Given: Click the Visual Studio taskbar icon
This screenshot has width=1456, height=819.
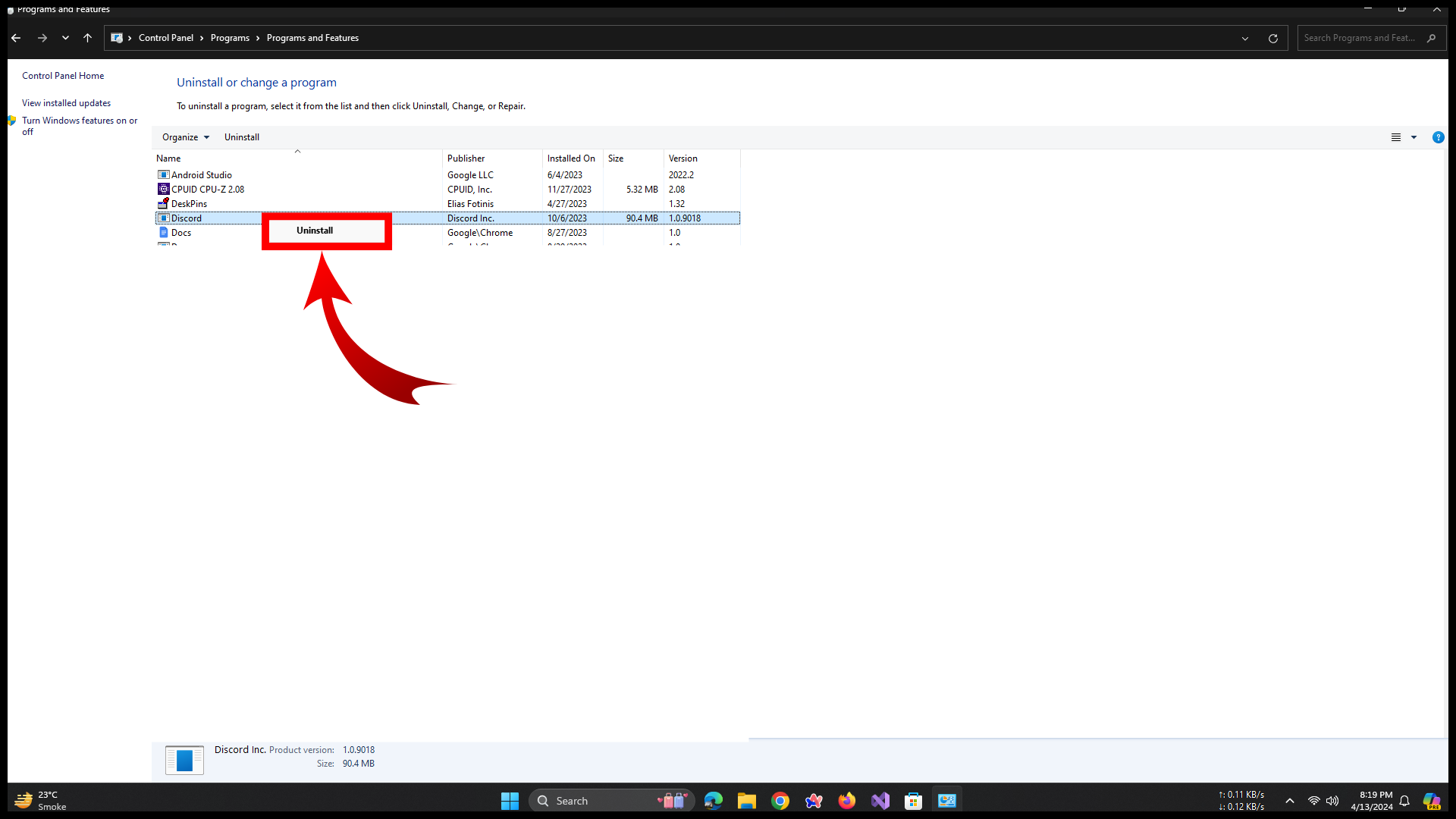Looking at the screenshot, I should click(880, 801).
